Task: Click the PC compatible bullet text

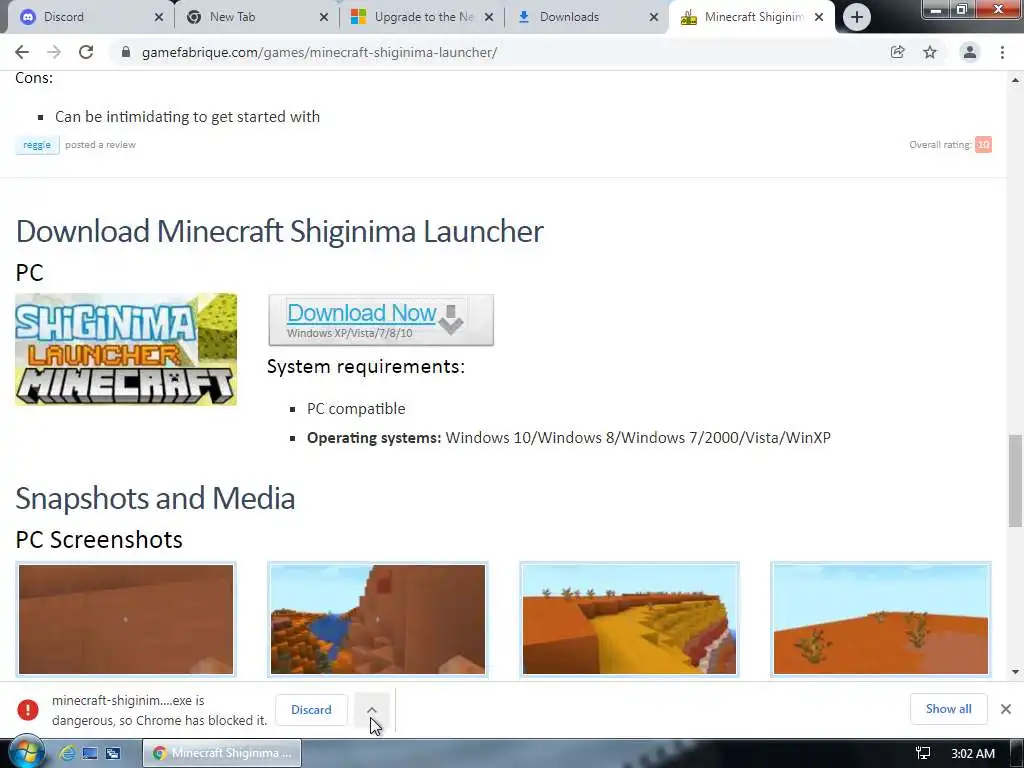Action: pos(356,409)
